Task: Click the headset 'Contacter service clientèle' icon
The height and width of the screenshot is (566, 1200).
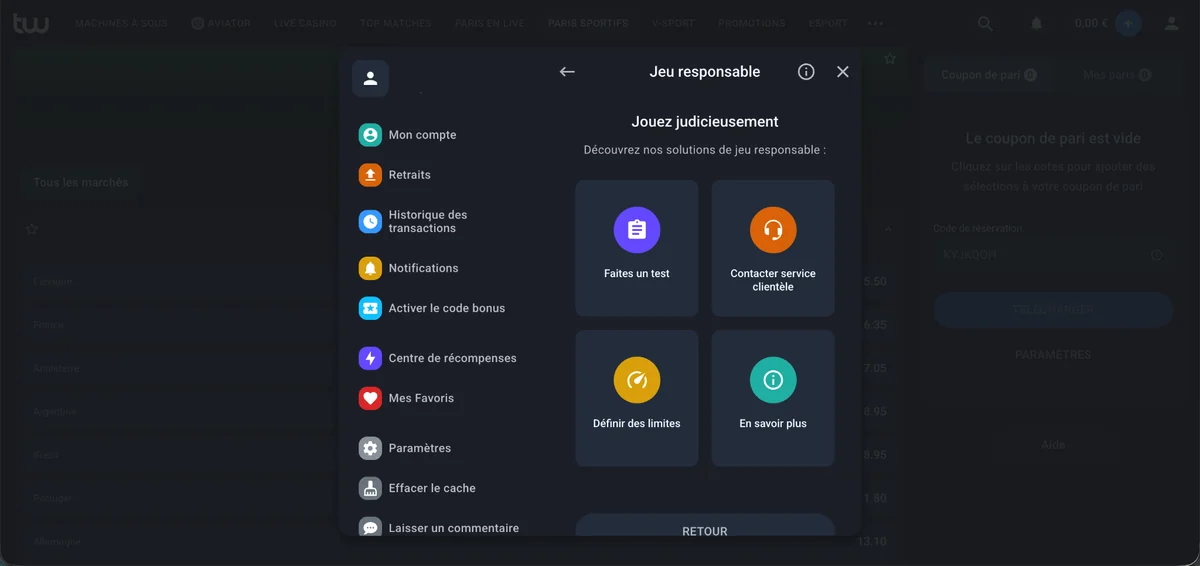Action: tap(773, 231)
